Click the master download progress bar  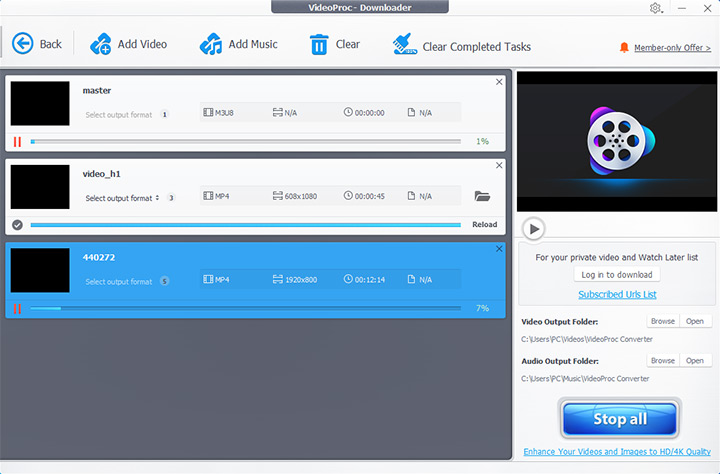coord(246,141)
